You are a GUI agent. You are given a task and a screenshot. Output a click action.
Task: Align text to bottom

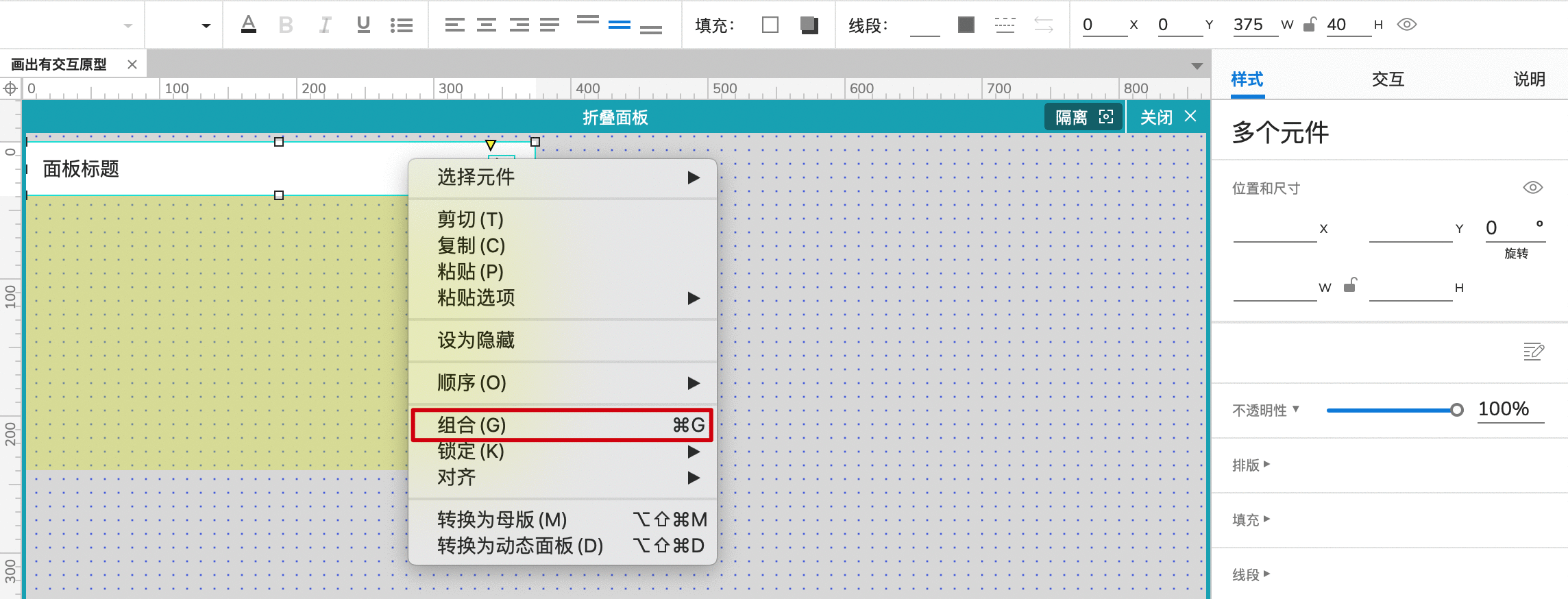click(650, 29)
